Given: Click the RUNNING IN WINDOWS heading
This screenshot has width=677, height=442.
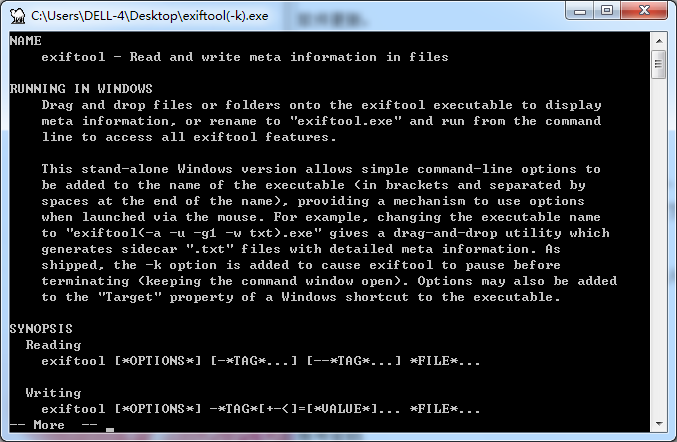Looking at the screenshot, I should click(x=81, y=89).
